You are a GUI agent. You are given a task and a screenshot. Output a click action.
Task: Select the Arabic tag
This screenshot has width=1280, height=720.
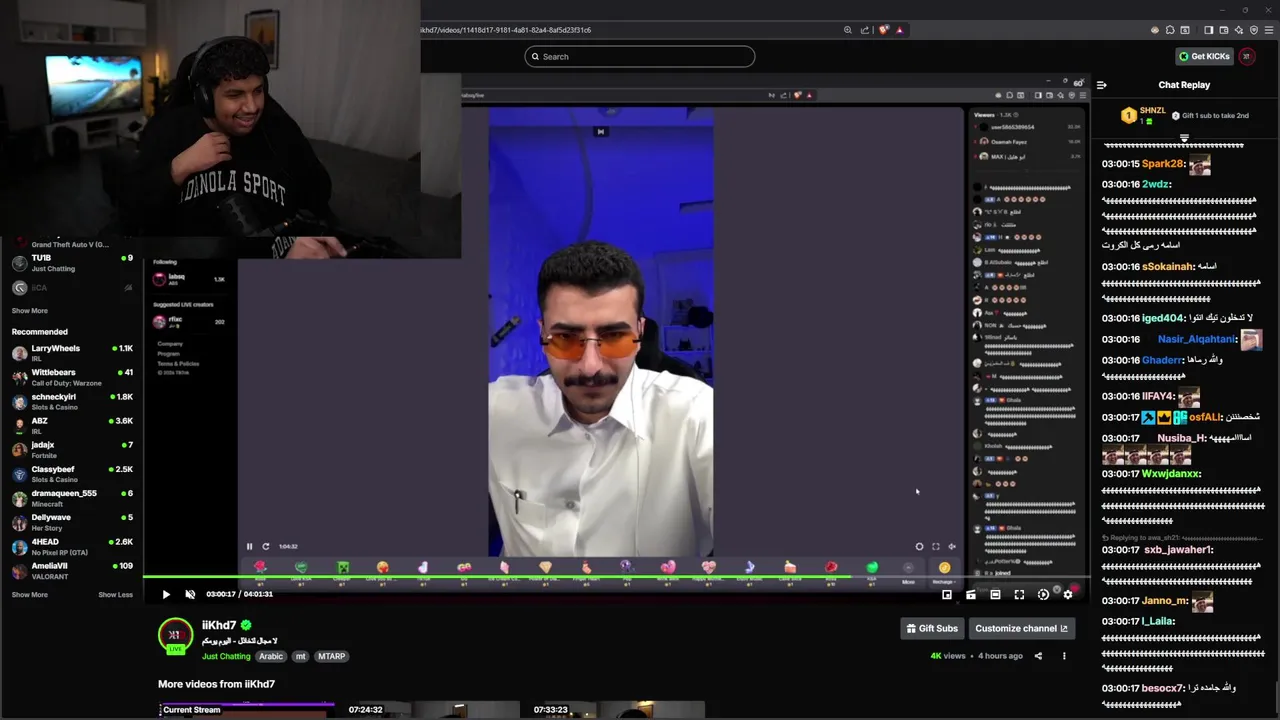(x=271, y=656)
